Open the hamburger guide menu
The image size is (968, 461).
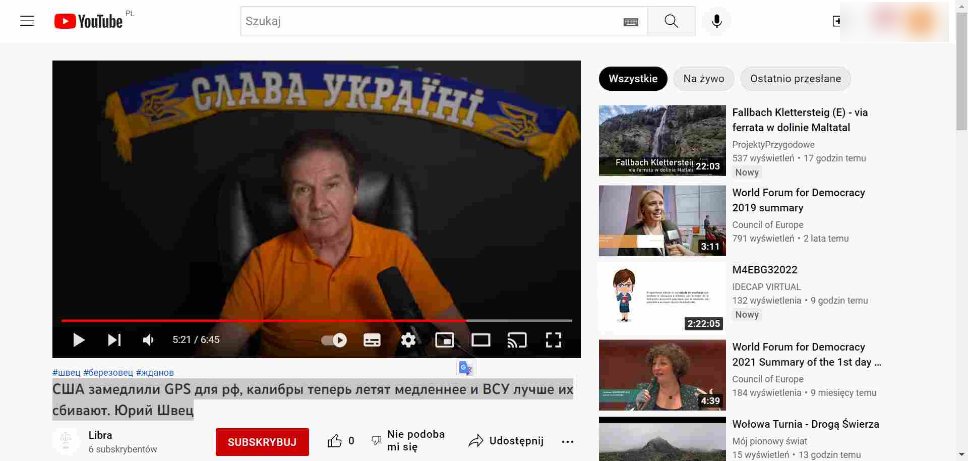point(27,21)
